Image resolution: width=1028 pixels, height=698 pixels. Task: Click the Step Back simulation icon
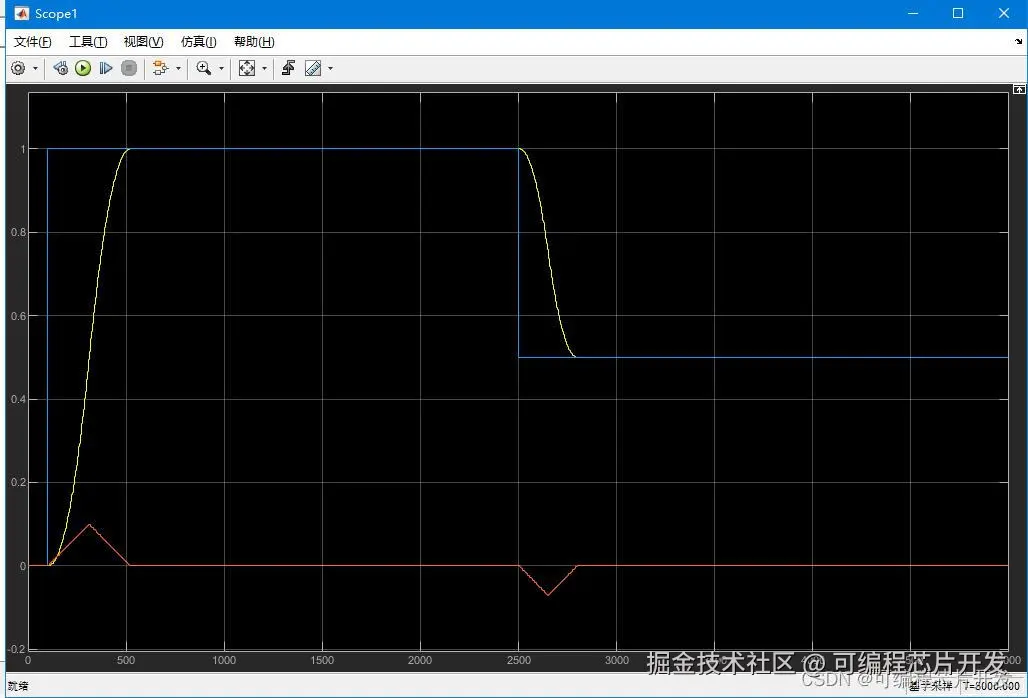[60, 68]
